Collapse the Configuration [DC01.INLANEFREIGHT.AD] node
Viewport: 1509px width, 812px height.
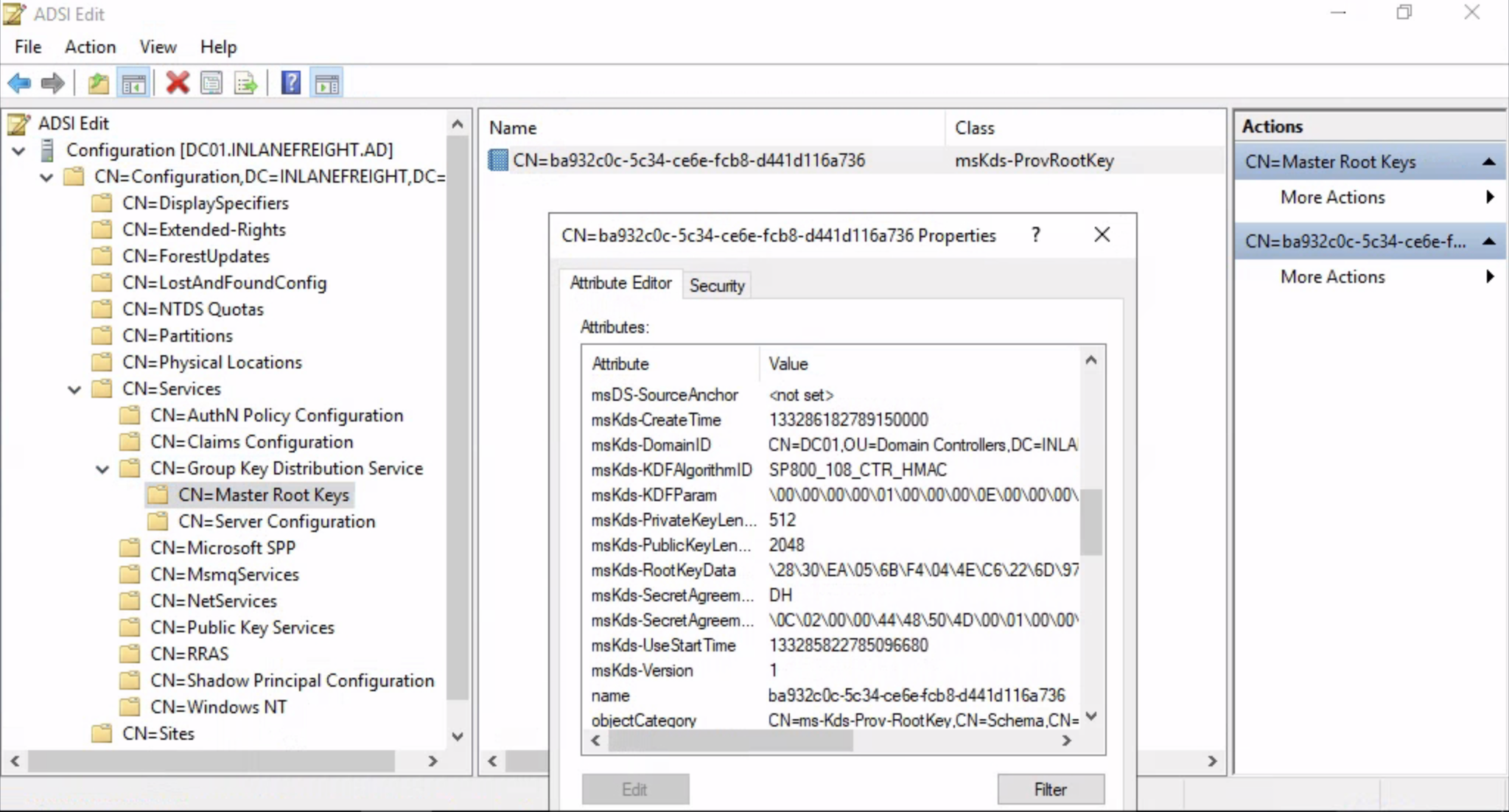point(19,150)
